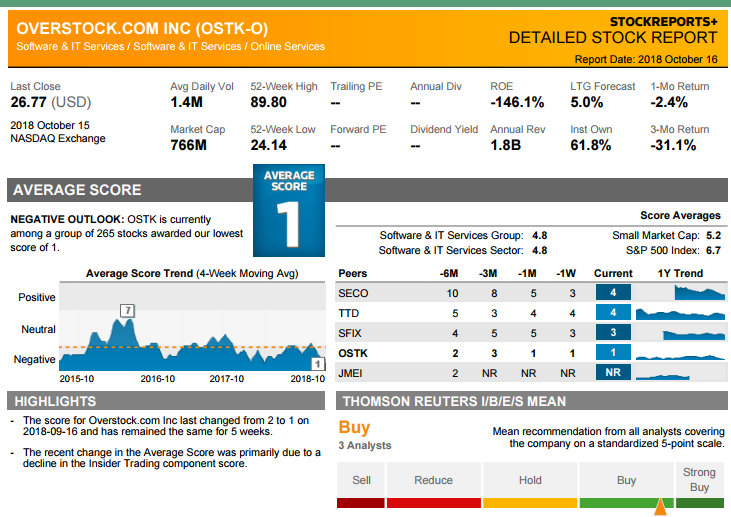Select the Market Cap value 766M
This screenshot has width=731, height=517.
click(x=188, y=145)
